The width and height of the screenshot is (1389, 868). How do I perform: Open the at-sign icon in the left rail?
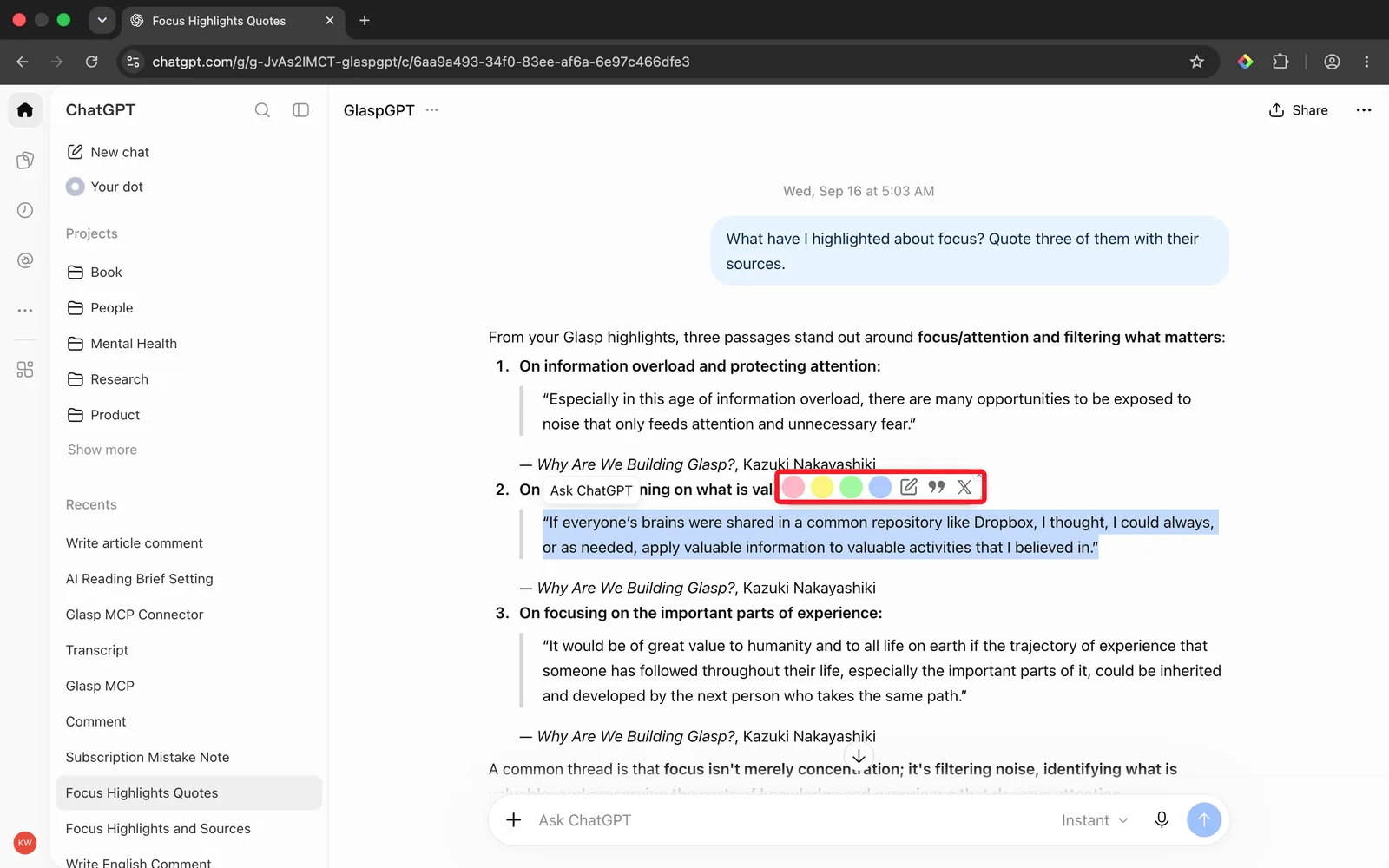tap(25, 260)
